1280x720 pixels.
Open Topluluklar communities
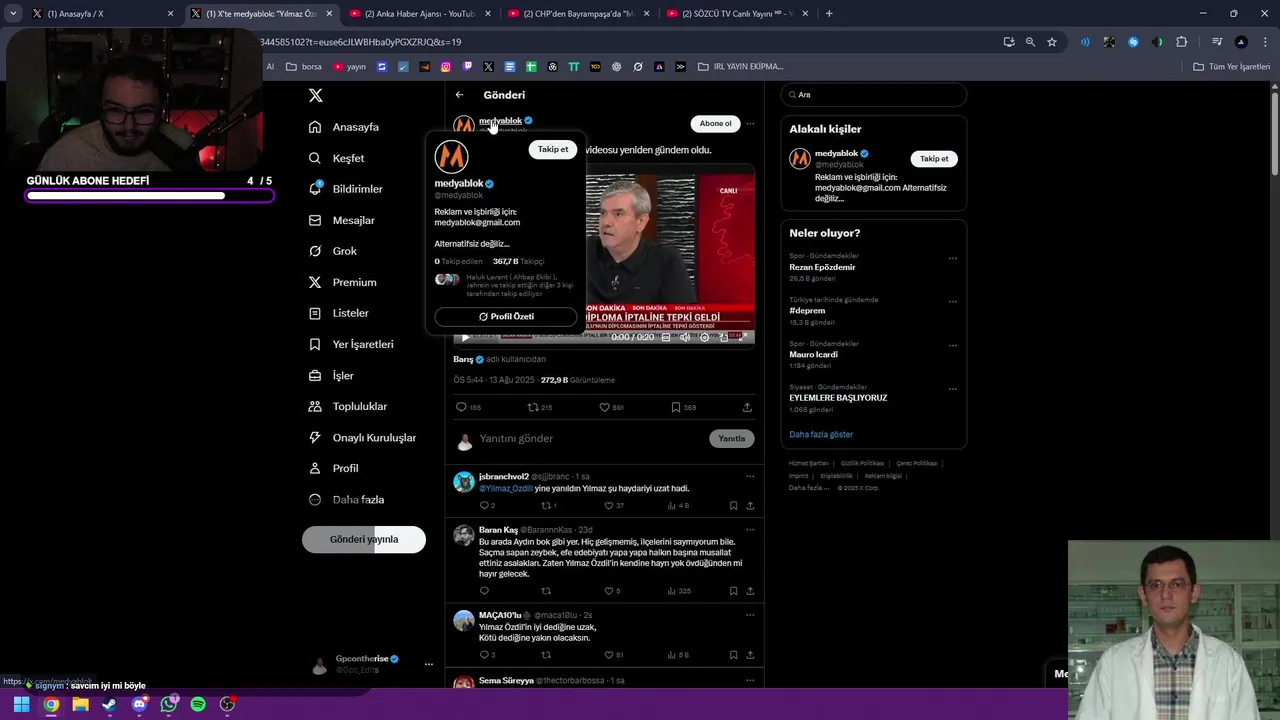click(x=348, y=406)
